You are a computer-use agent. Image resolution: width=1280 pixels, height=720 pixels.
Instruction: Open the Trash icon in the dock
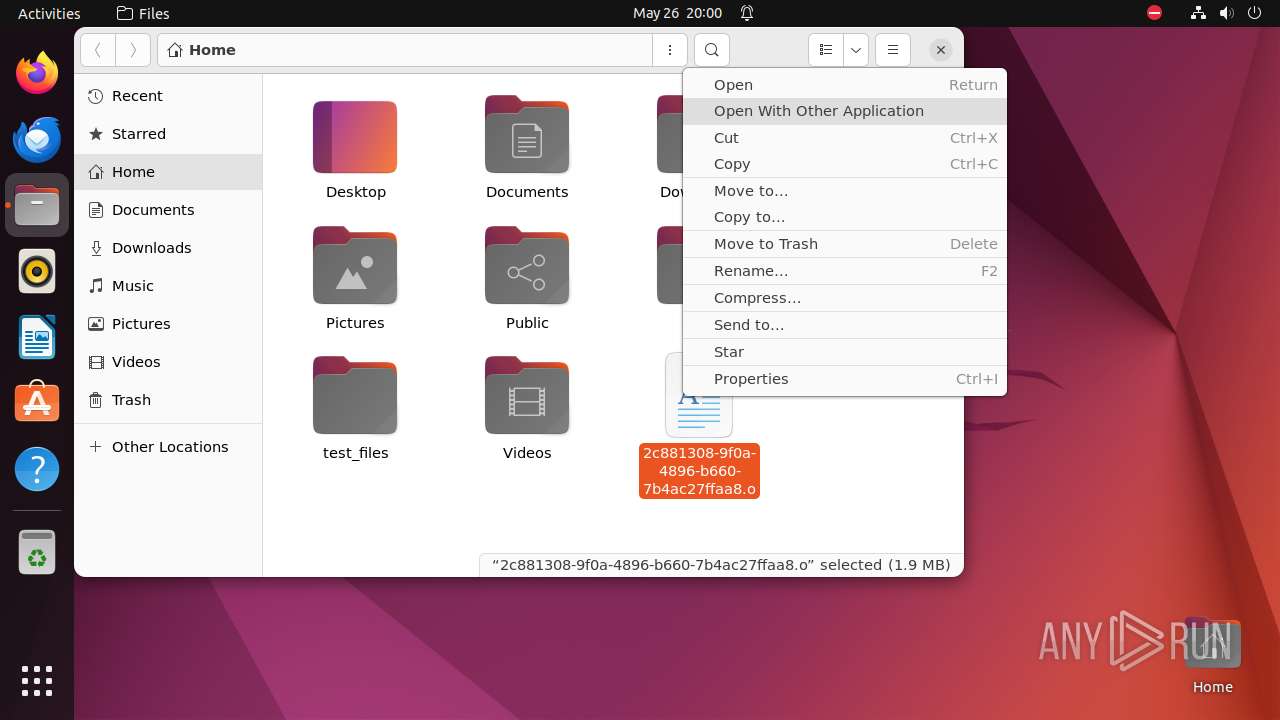(37, 552)
